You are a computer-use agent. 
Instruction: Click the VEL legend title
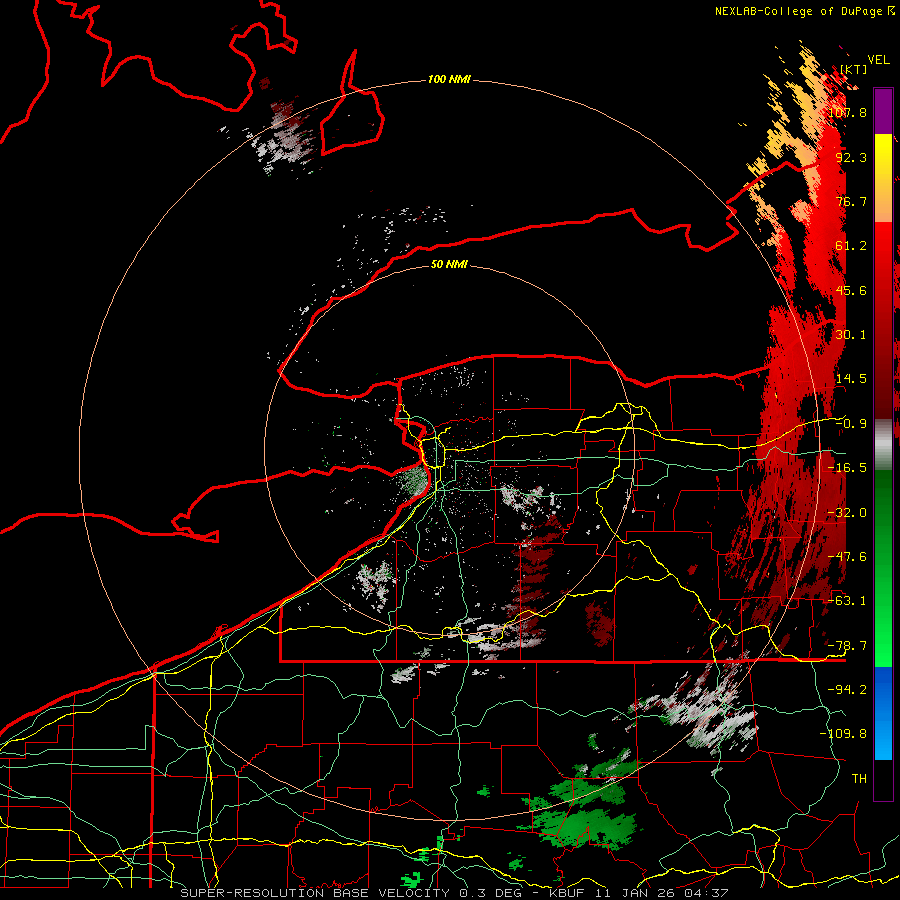879,60
